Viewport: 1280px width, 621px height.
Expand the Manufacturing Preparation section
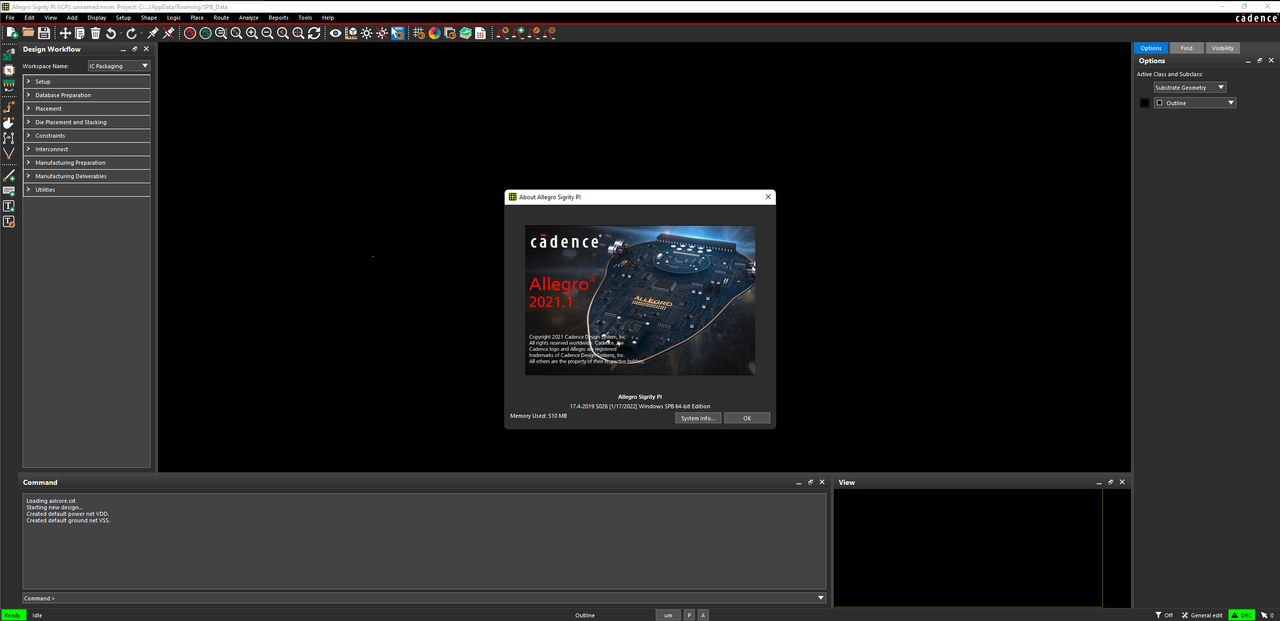(86, 162)
